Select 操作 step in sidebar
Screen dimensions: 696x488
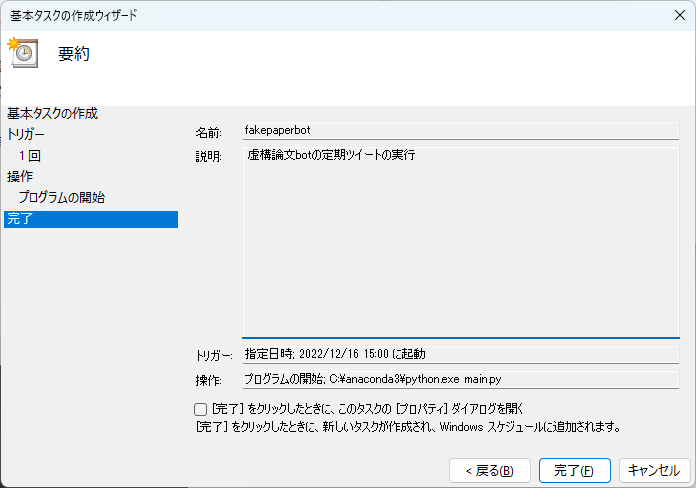[x=20, y=176]
